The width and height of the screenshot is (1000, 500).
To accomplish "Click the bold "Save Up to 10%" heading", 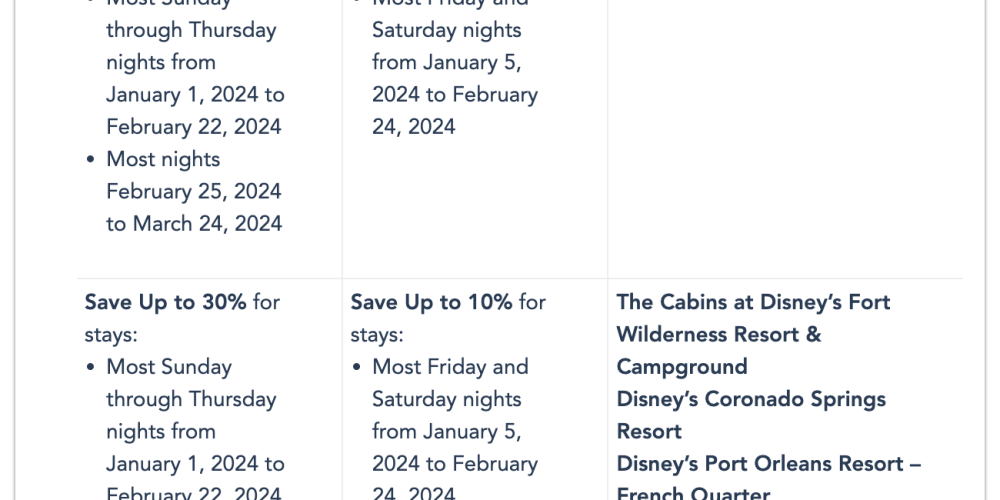I will tap(431, 302).
